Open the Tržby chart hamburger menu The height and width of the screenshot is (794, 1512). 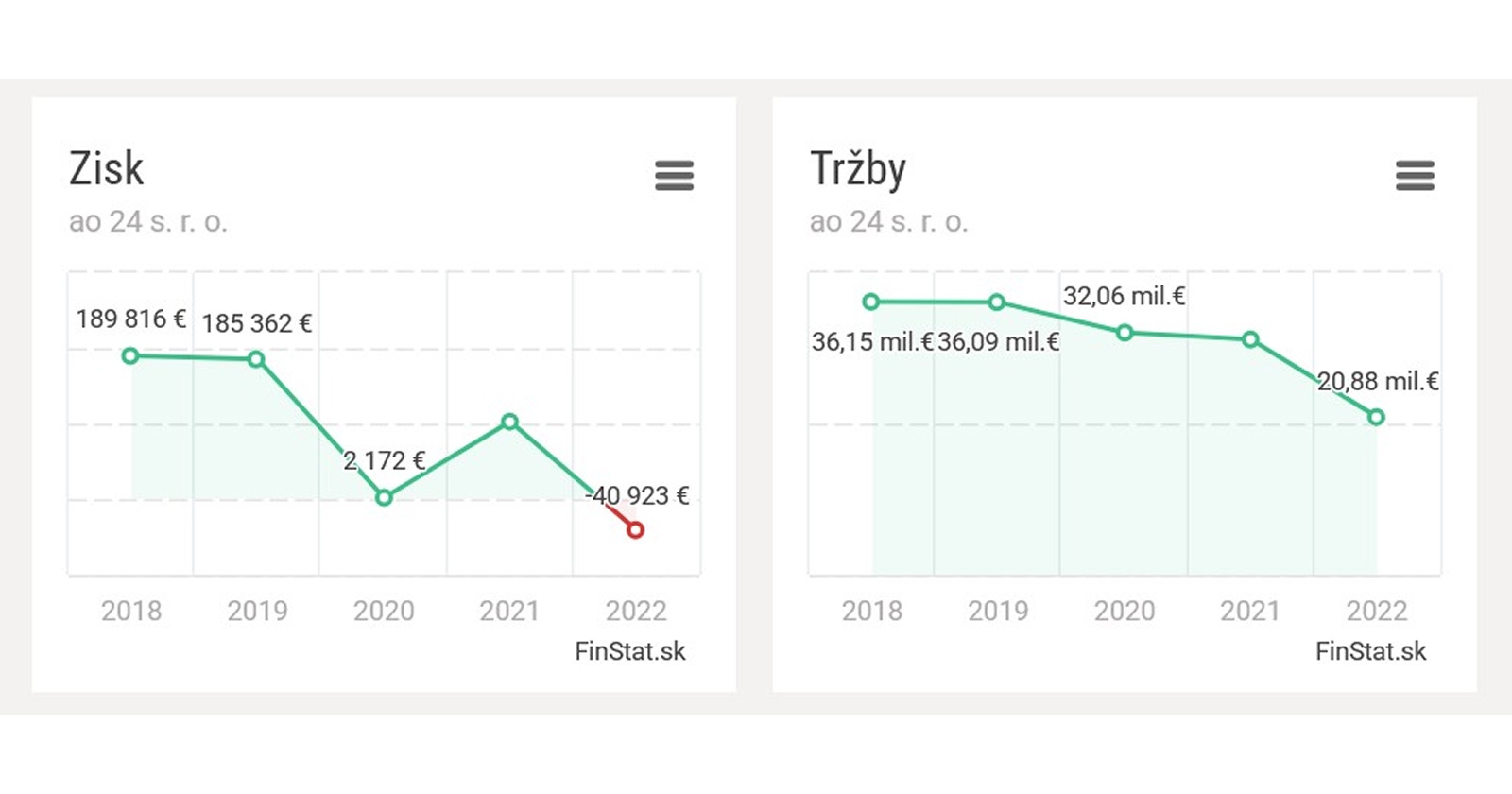tap(1415, 175)
